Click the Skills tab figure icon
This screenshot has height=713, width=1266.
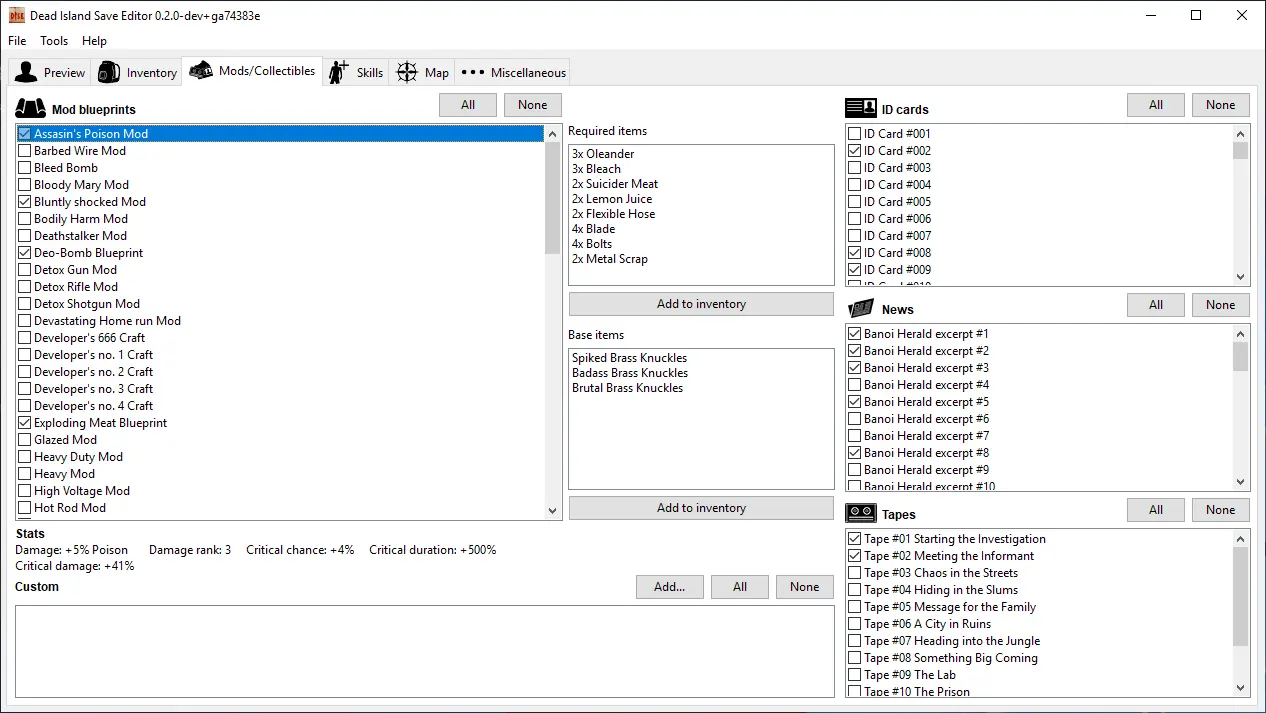339,71
